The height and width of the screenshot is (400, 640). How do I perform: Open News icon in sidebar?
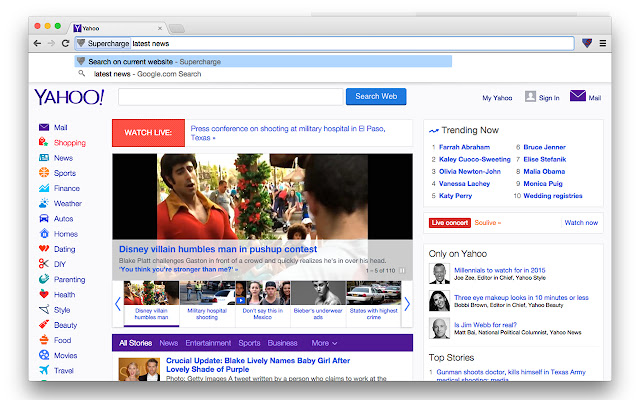44,158
